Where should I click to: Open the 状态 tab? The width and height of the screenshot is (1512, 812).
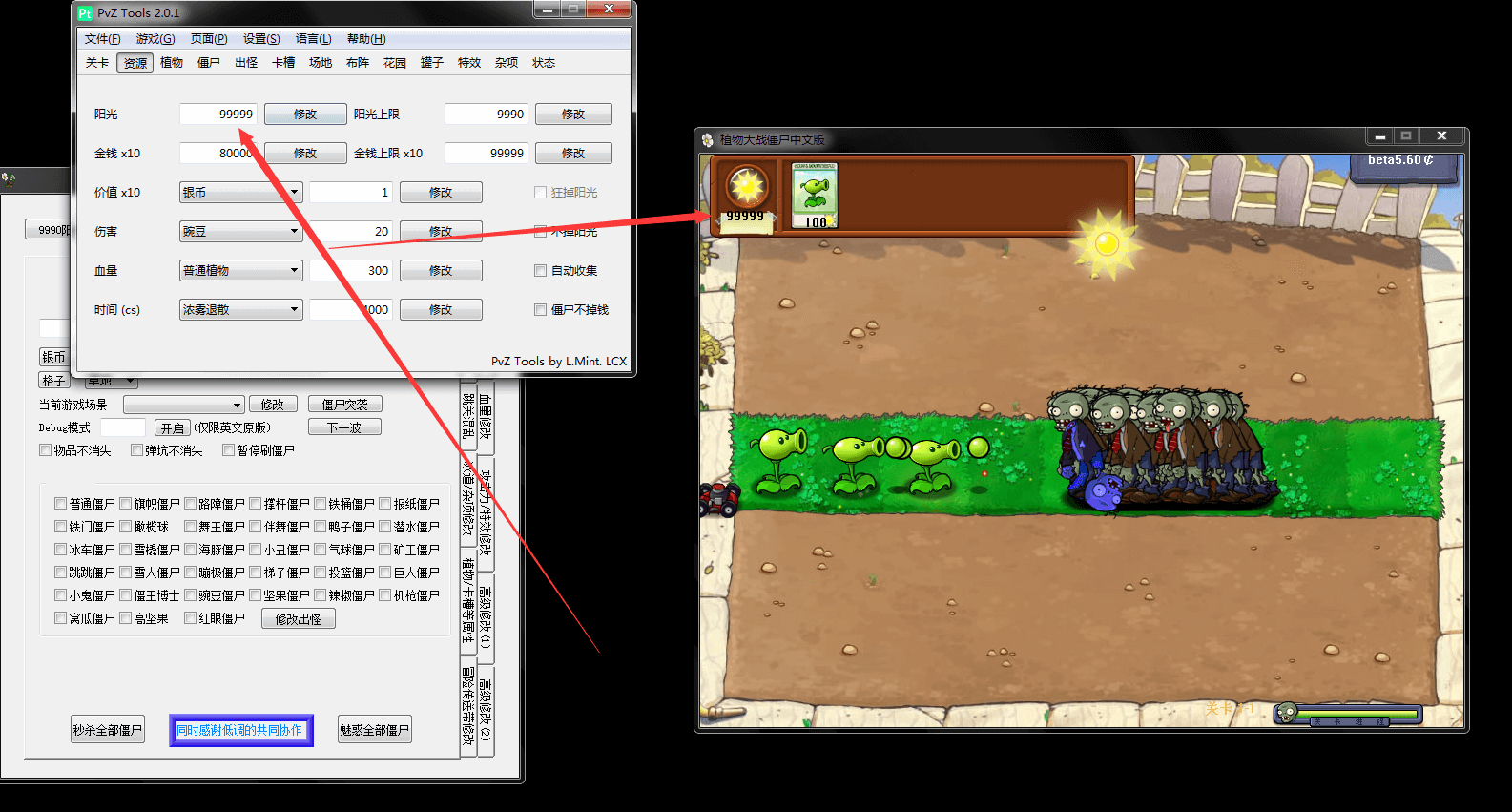[x=544, y=63]
